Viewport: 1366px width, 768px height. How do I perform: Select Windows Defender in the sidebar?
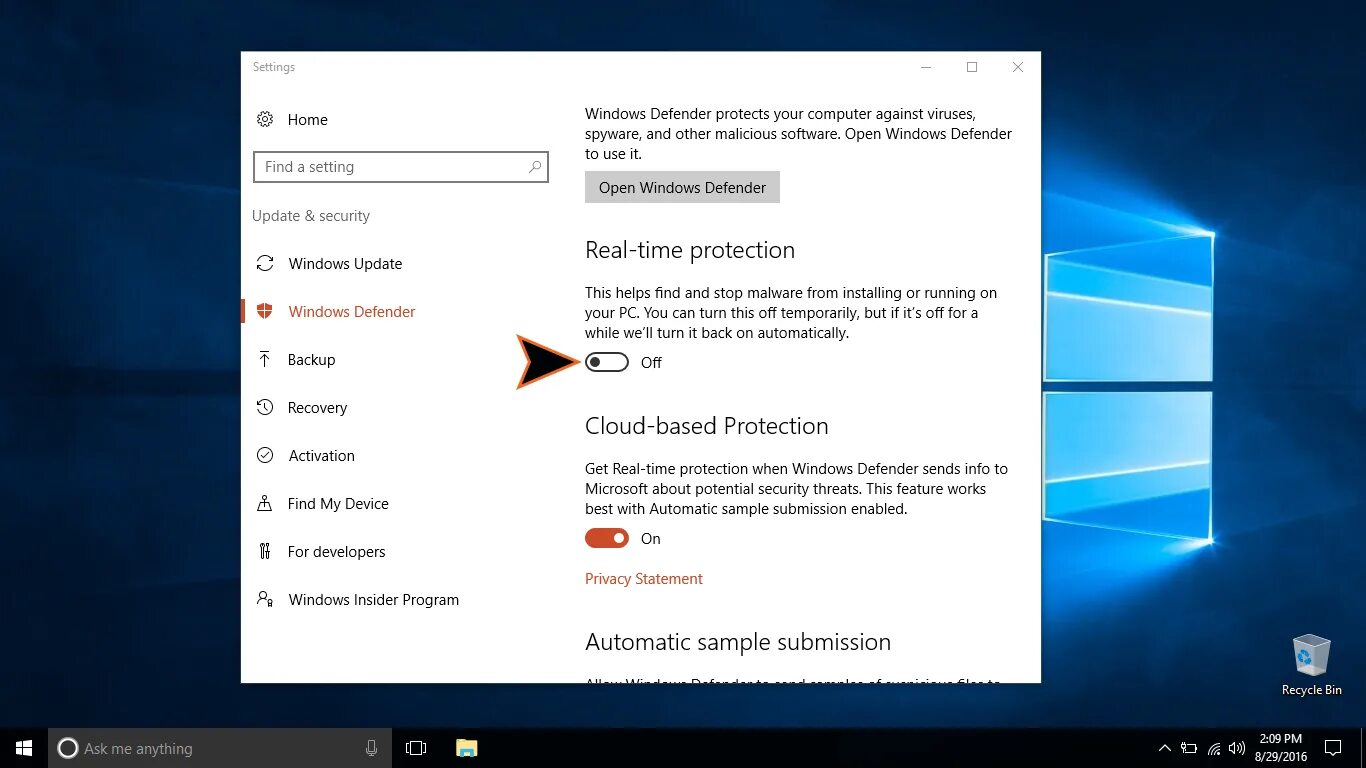click(352, 311)
